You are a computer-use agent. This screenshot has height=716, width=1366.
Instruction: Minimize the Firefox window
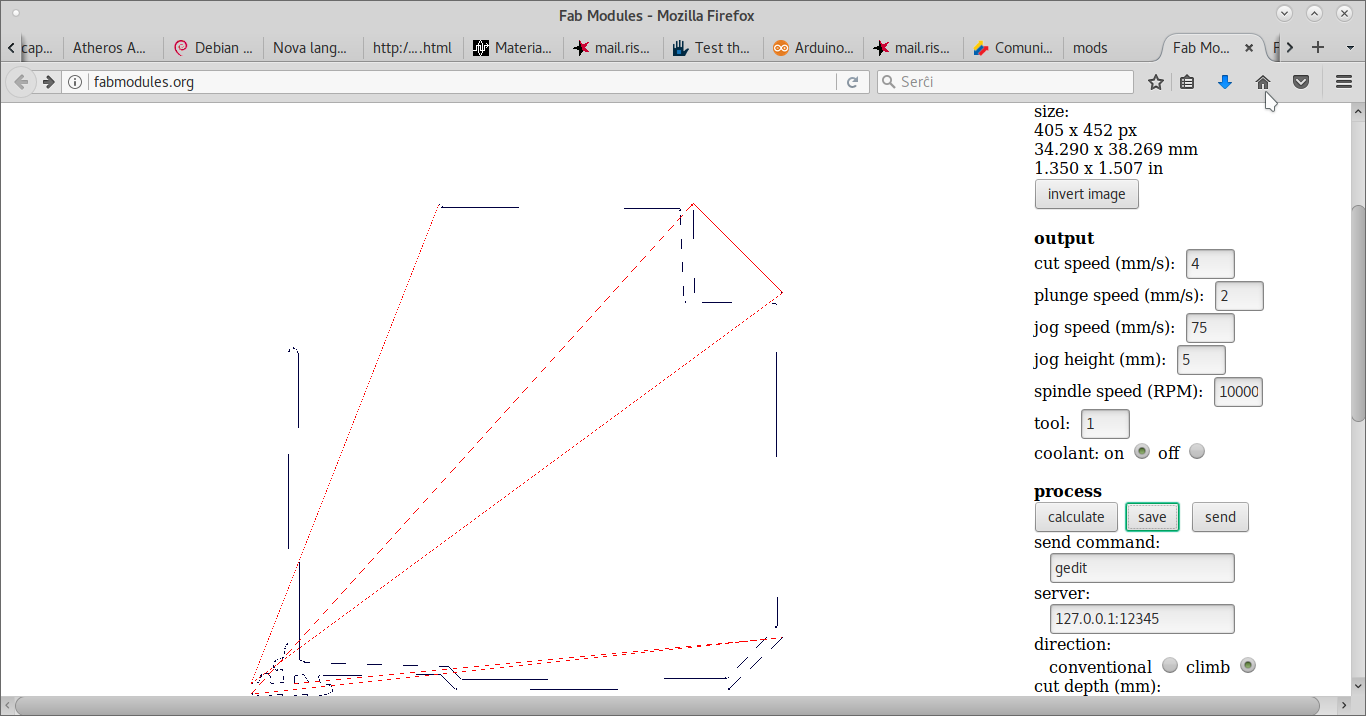coord(1285,14)
